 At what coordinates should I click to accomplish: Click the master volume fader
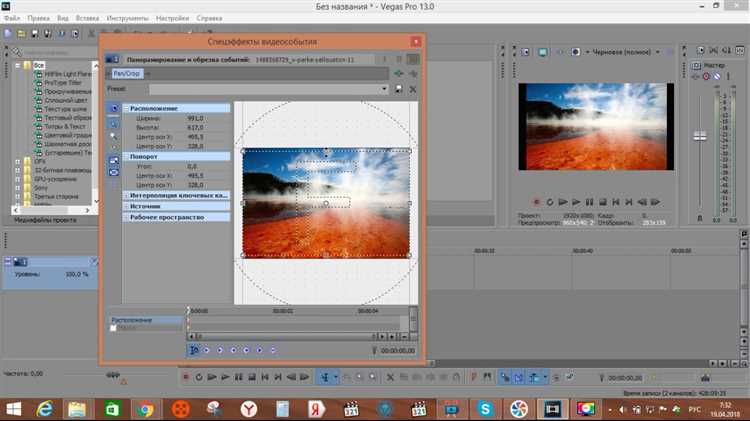(700, 136)
